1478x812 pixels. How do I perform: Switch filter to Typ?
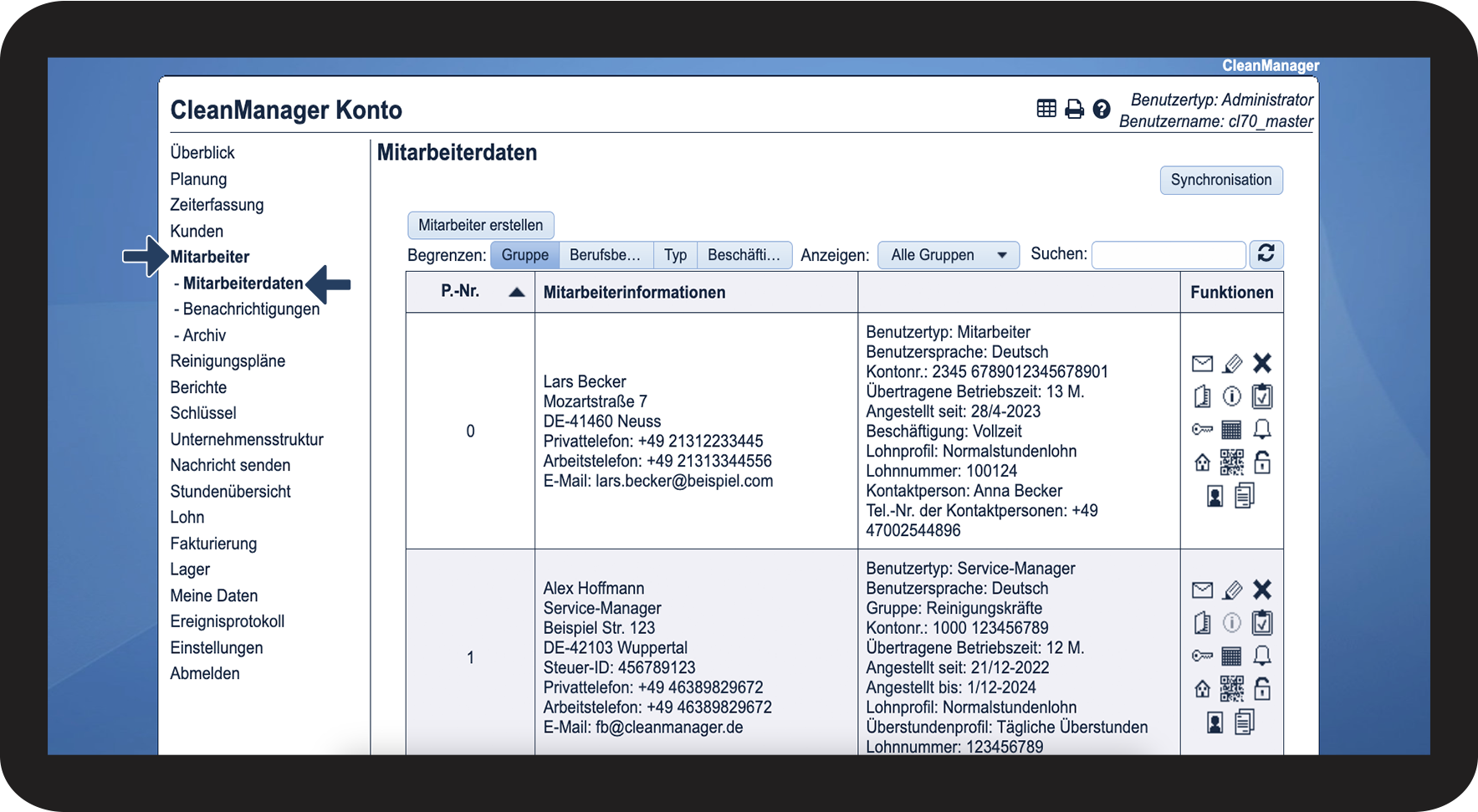(675, 255)
